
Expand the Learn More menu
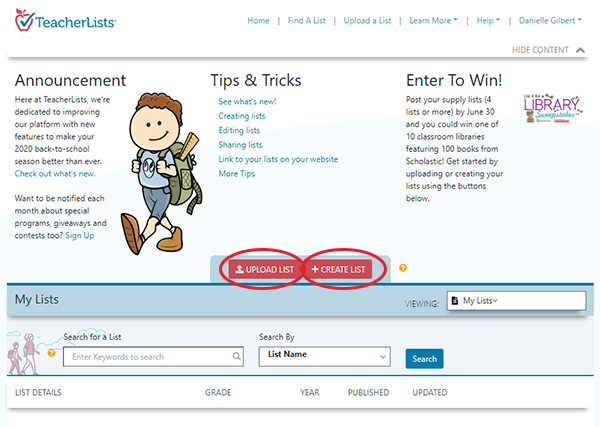pyautogui.click(x=433, y=21)
